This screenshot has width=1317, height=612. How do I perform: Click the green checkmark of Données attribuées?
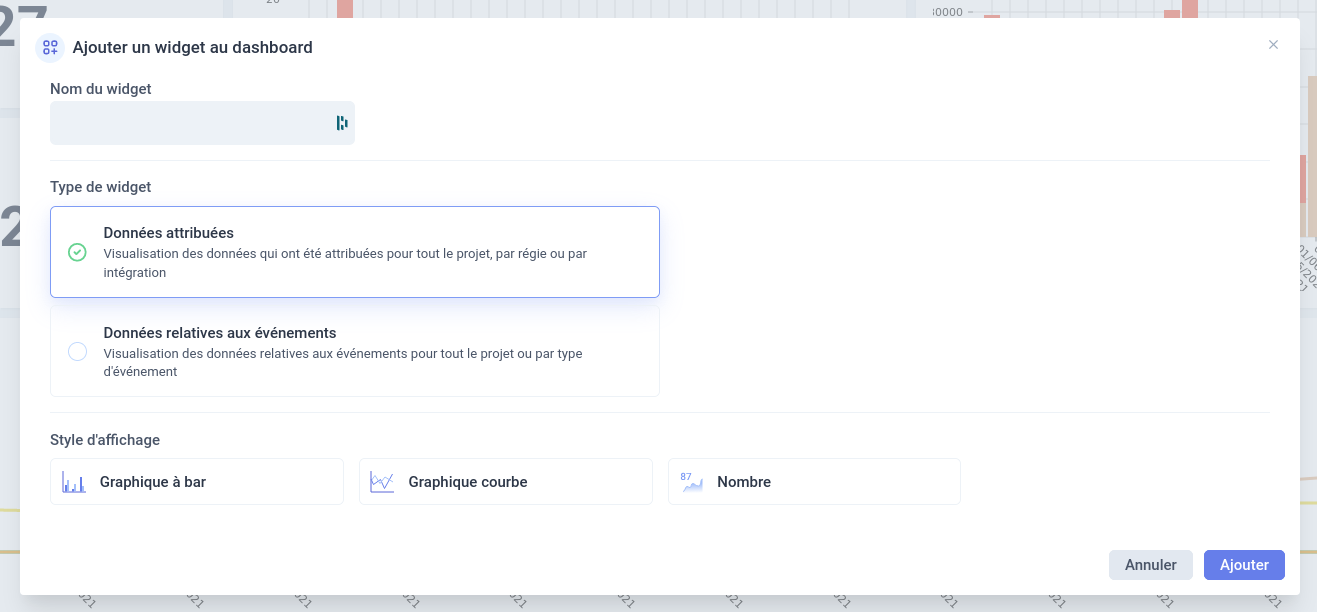pos(77,252)
